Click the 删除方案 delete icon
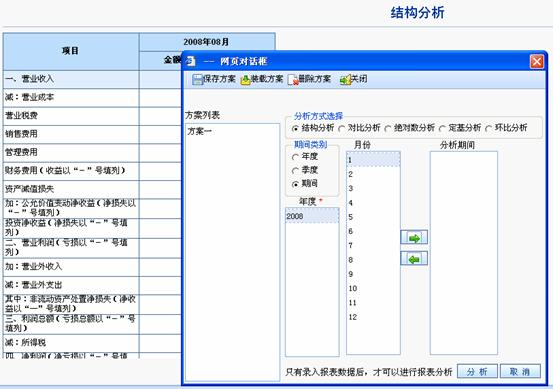This screenshot has height=389, width=553. pyautogui.click(x=293, y=80)
